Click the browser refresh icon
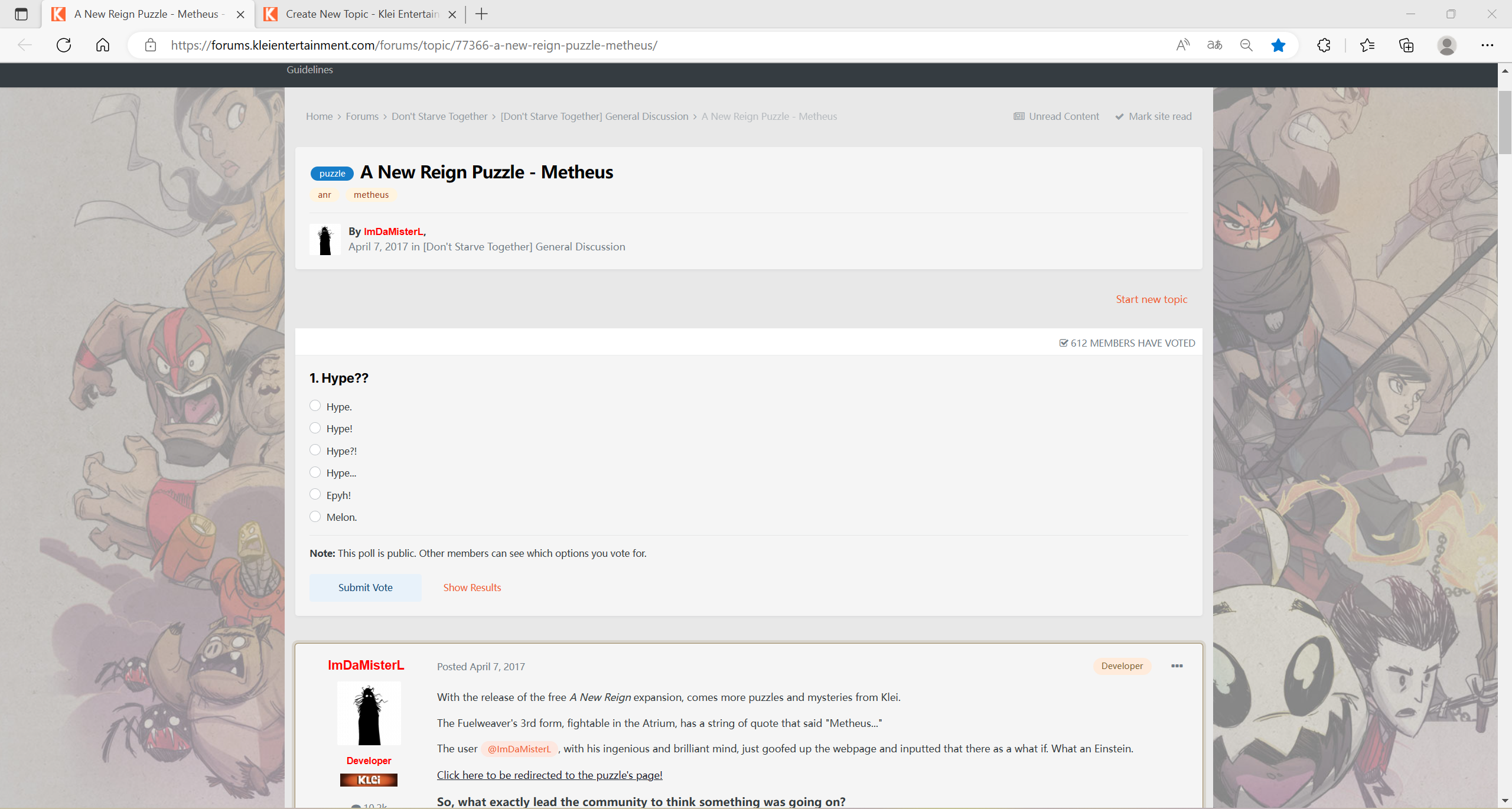 64,45
